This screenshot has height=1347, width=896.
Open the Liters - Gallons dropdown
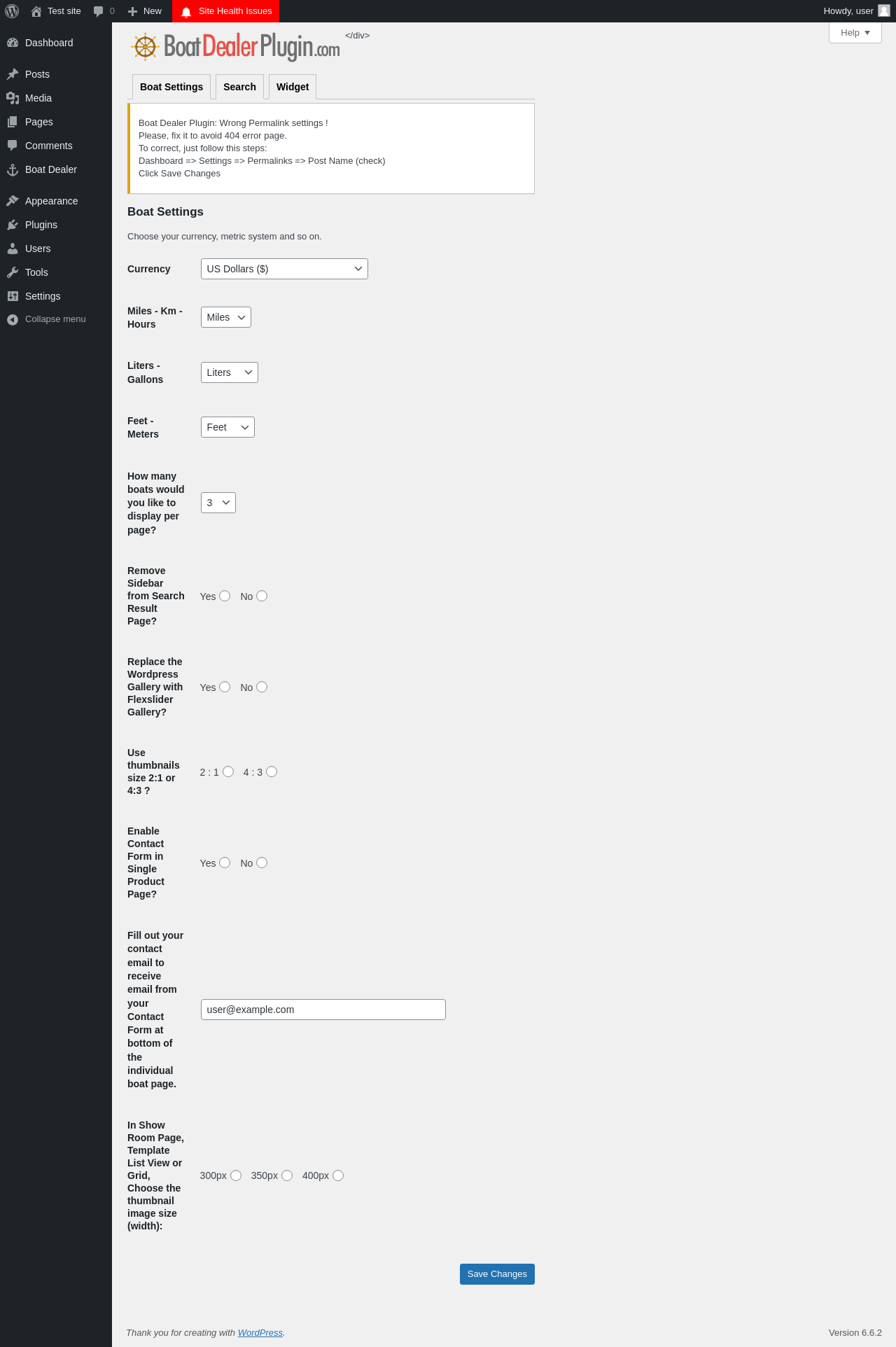coord(230,372)
